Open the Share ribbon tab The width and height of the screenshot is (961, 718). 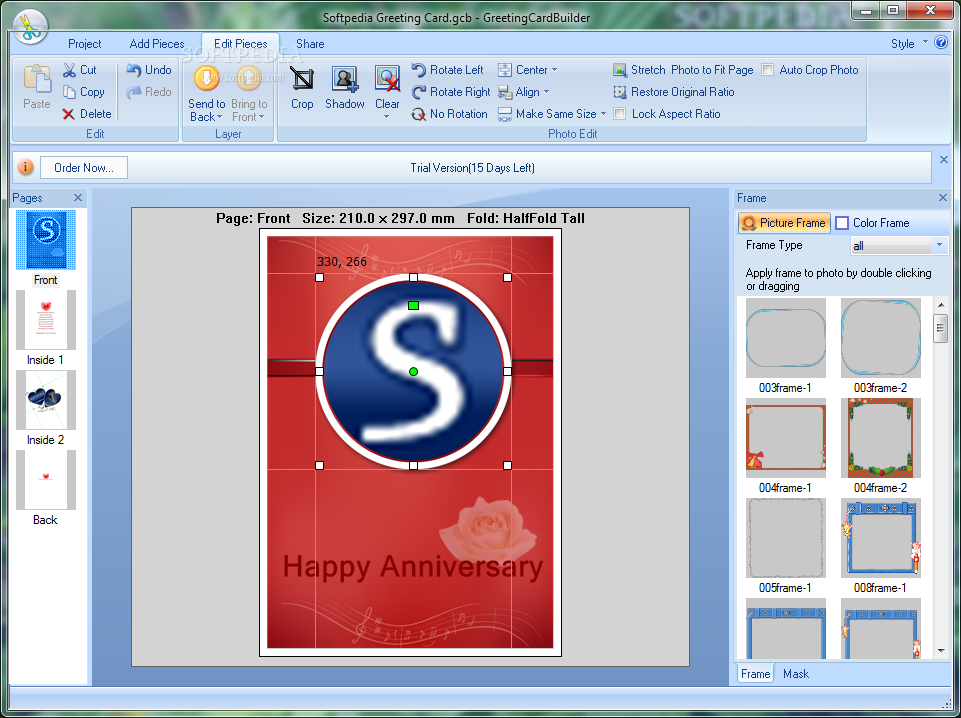coord(310,43)
